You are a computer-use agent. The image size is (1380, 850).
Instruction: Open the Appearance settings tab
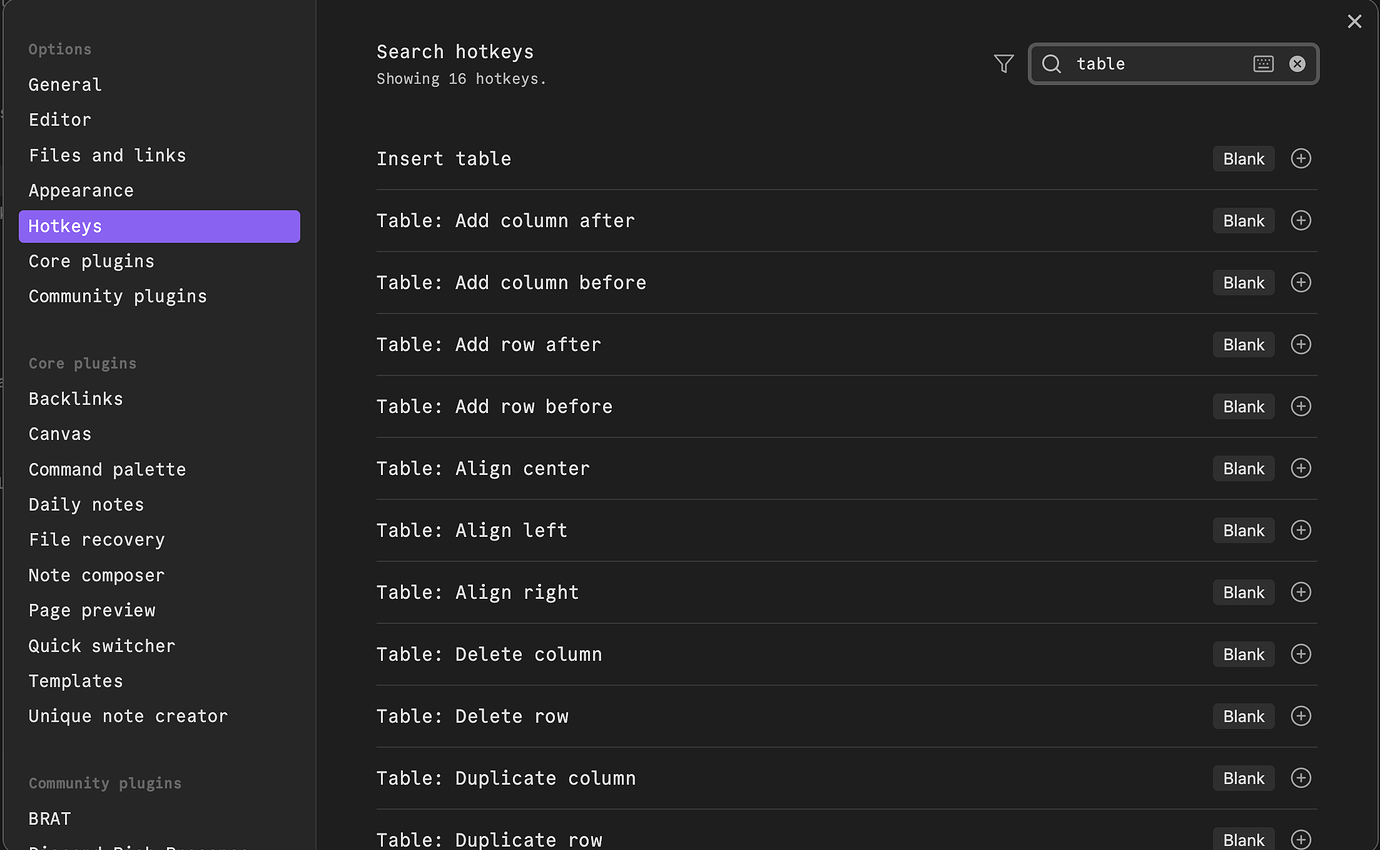pos(81,191)
